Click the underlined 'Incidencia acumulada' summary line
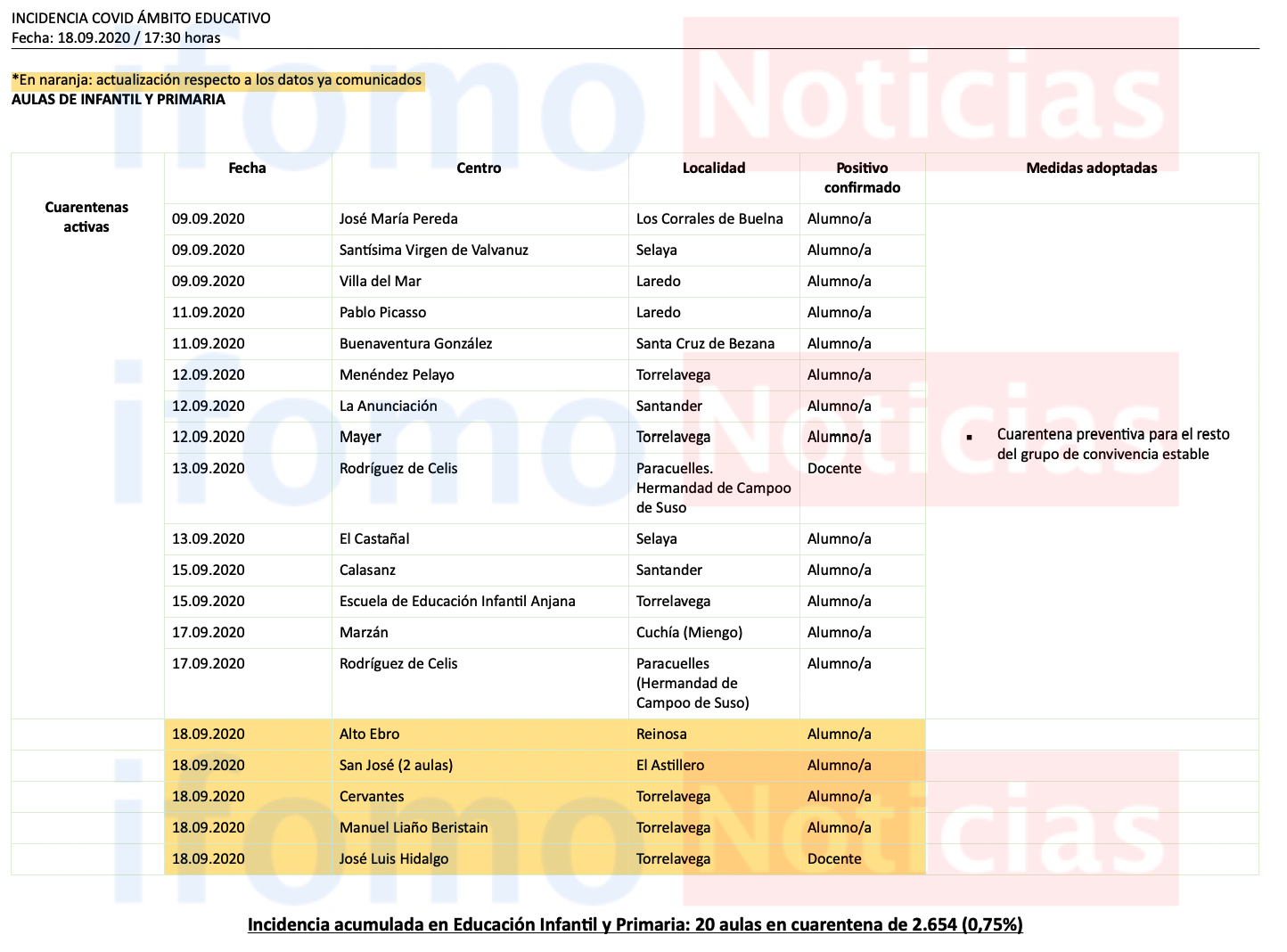 (x=635, y=924)
